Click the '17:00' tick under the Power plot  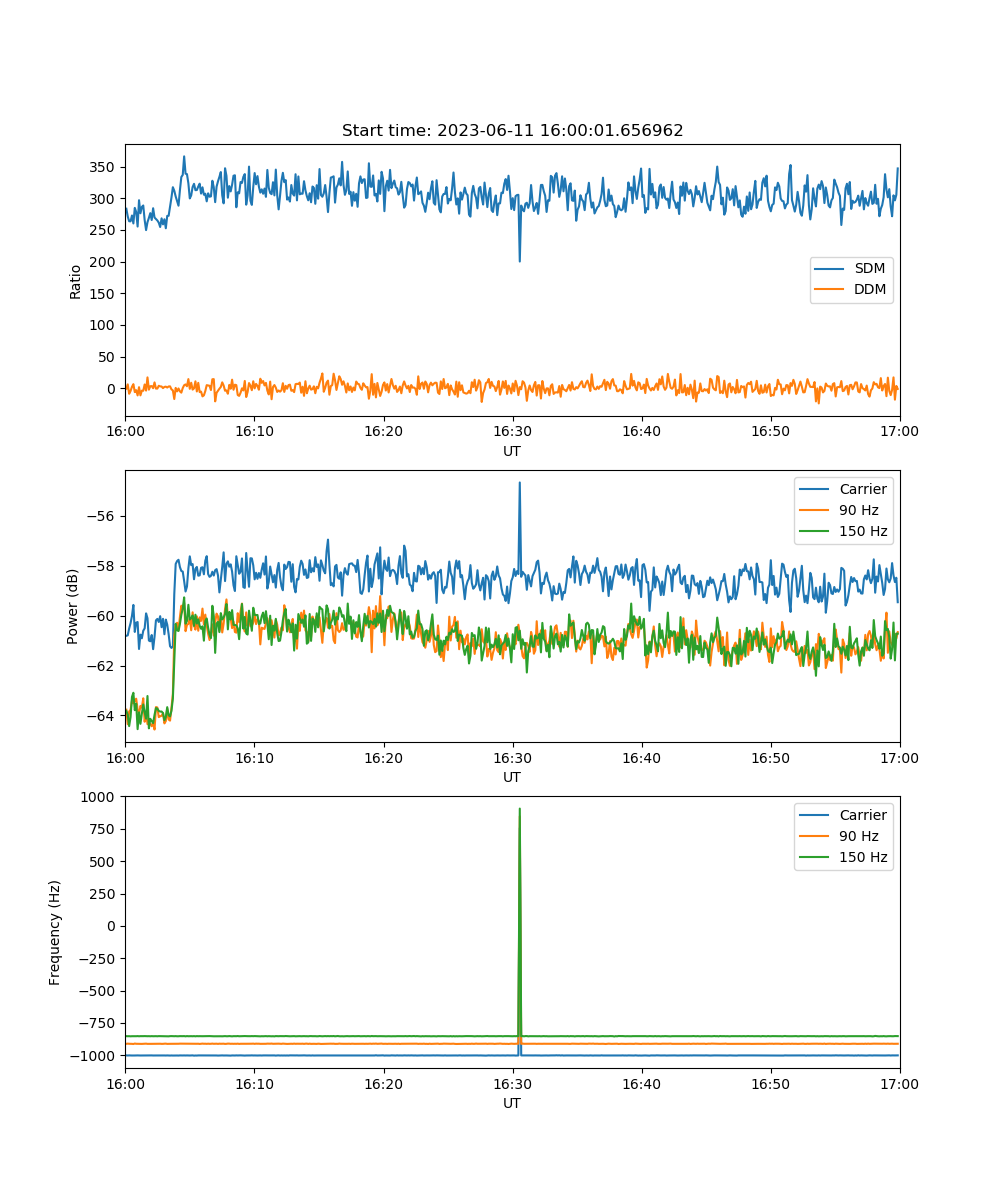[x=899, y=757]
